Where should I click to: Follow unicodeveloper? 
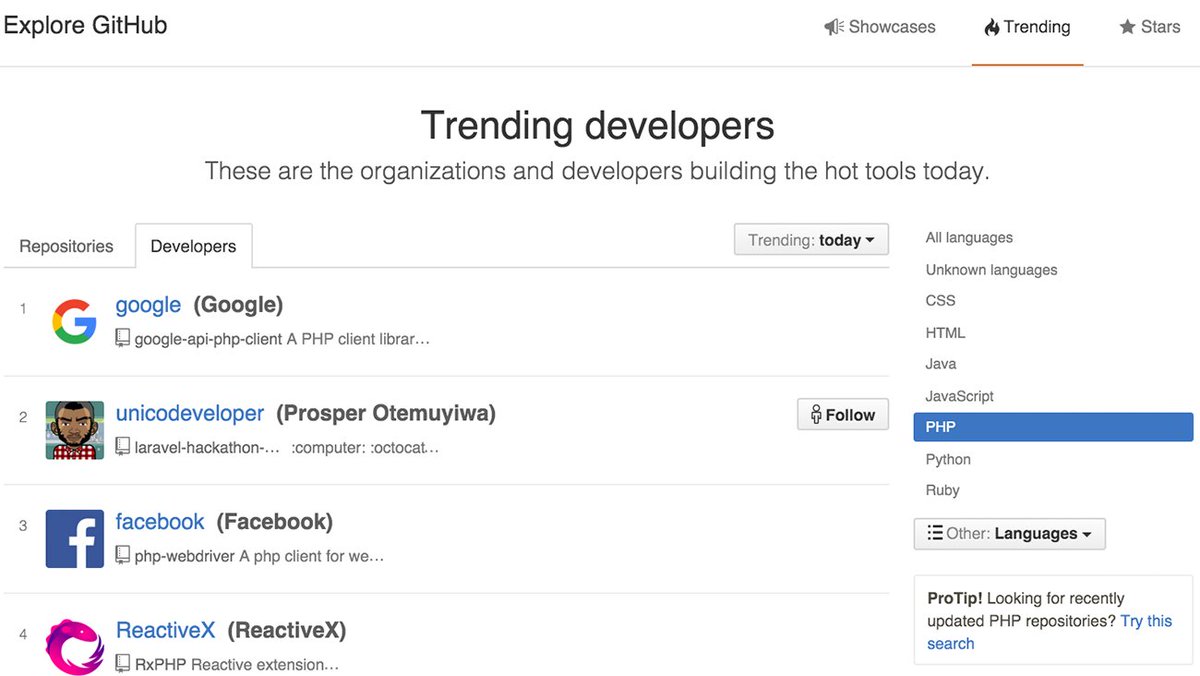843,415
